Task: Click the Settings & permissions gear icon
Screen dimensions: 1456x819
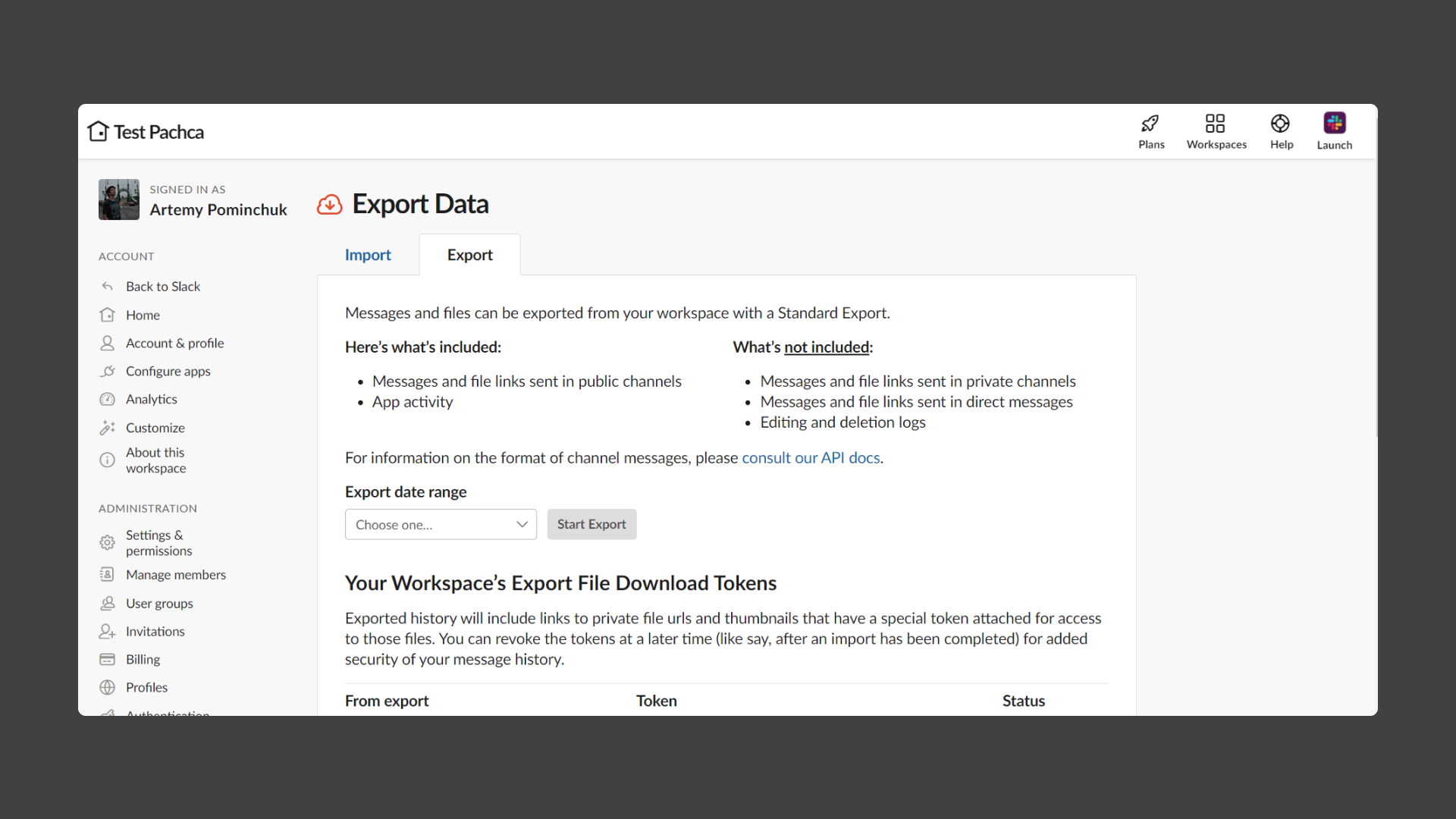Action: pos(108,543)
